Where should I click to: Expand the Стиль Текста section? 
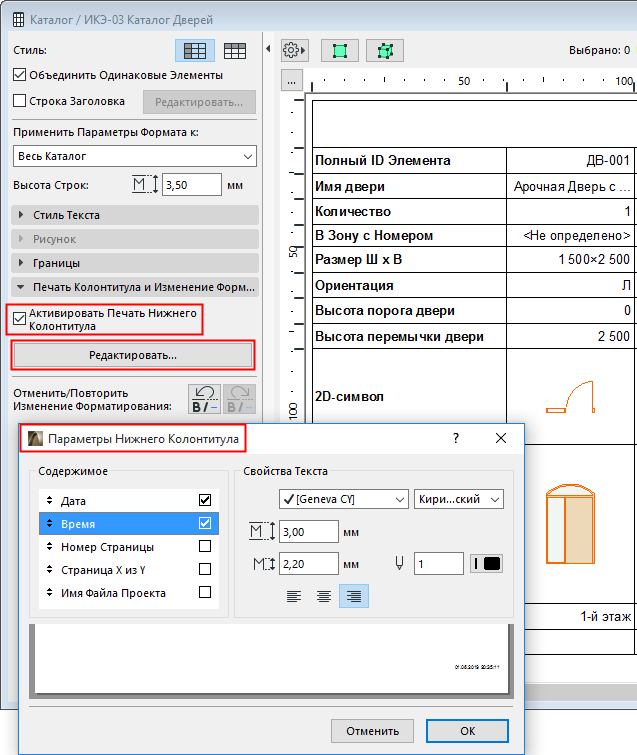point(135,215)
